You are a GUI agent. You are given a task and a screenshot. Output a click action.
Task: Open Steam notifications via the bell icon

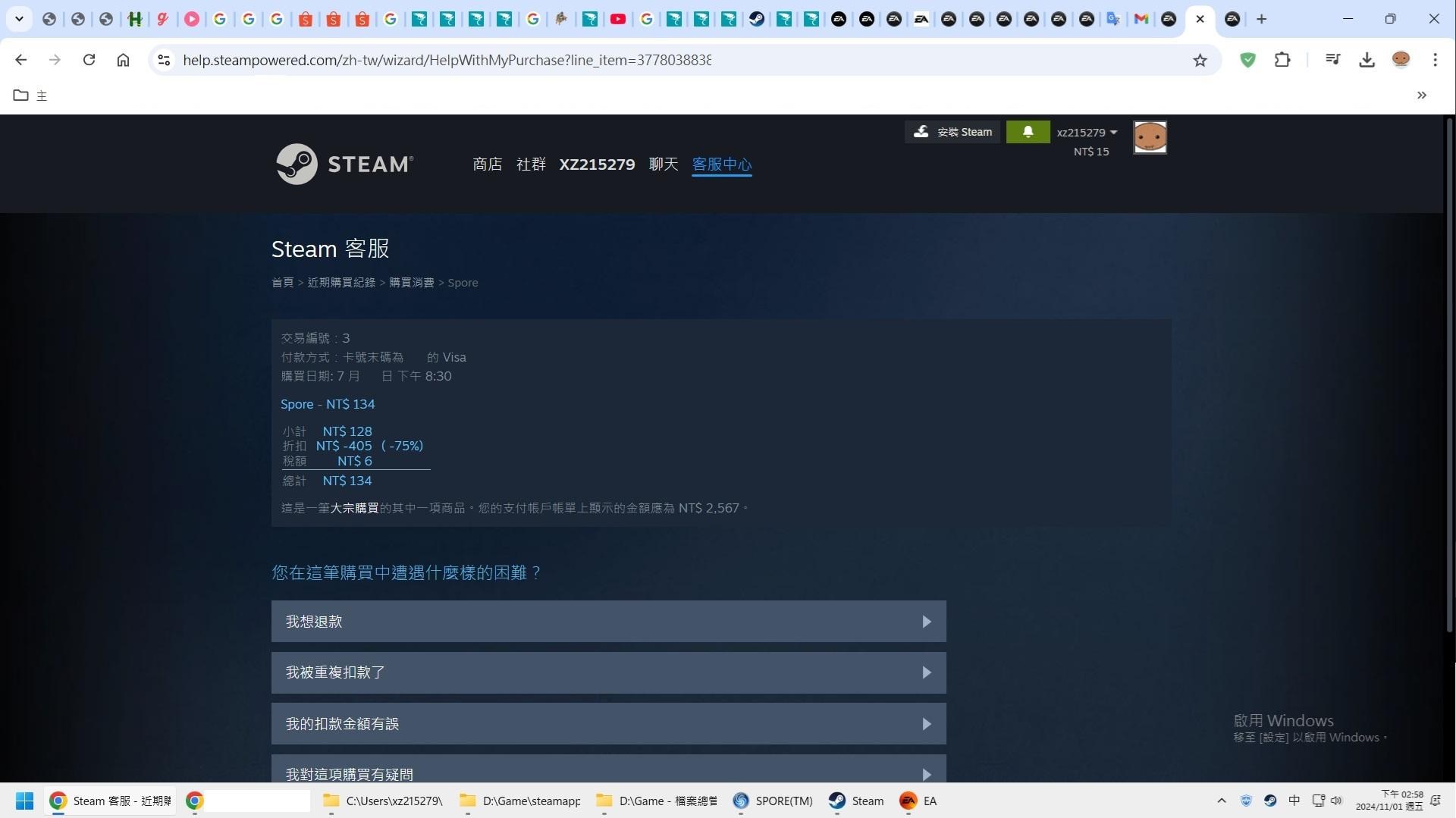click(x=1028, y=131)
